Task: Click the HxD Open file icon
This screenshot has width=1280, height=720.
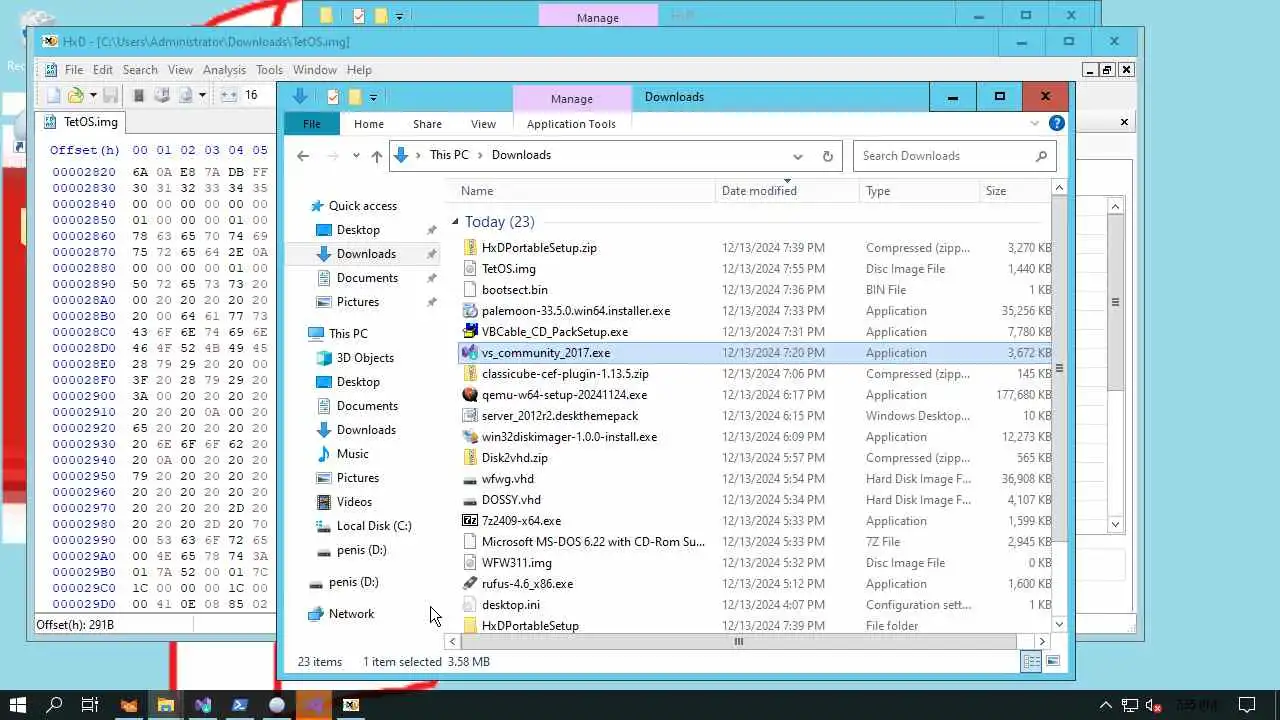Action: [x=76, y=95]
